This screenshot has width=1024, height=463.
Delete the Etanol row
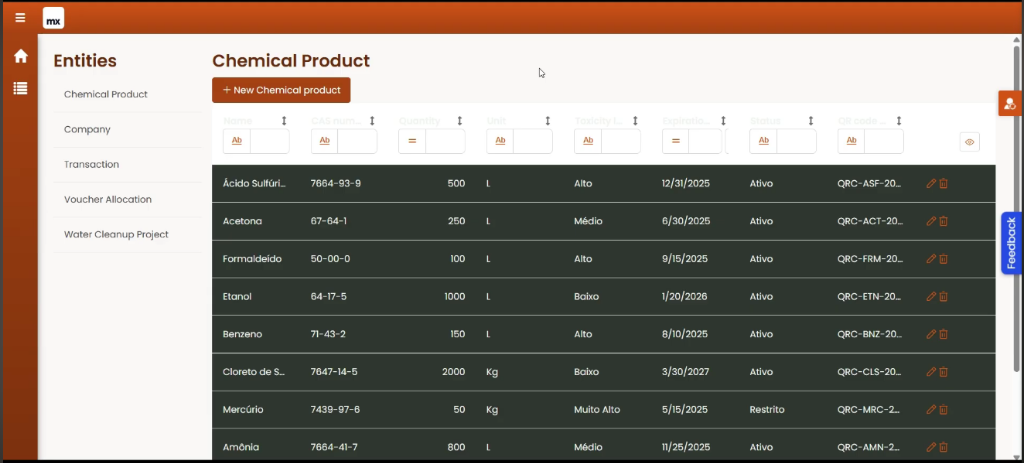944,296
